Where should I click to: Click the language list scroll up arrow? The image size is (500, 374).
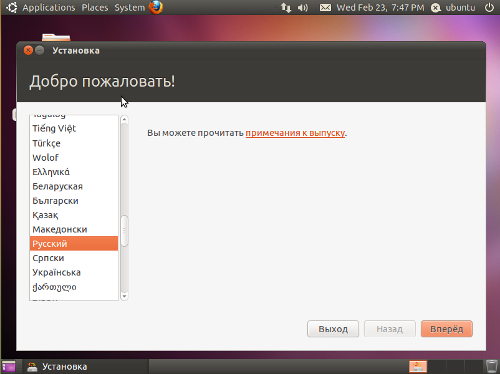coord(124,119)
